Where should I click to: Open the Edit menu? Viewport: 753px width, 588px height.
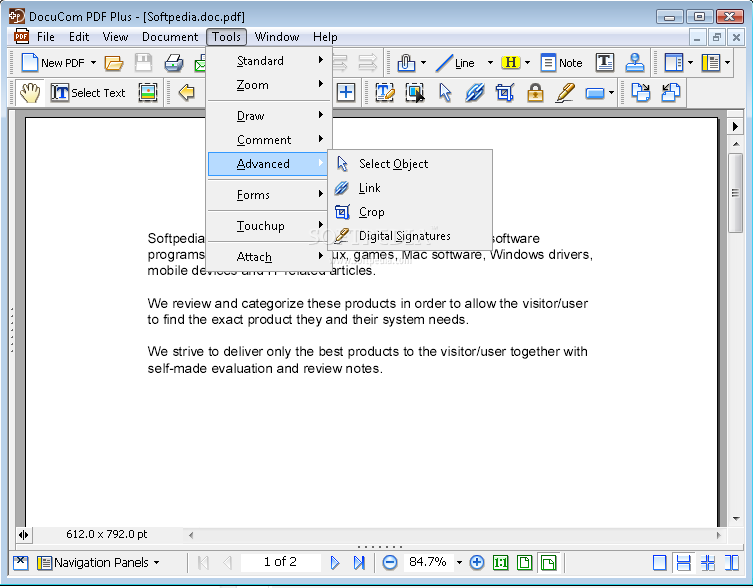[x=79, y=37]
